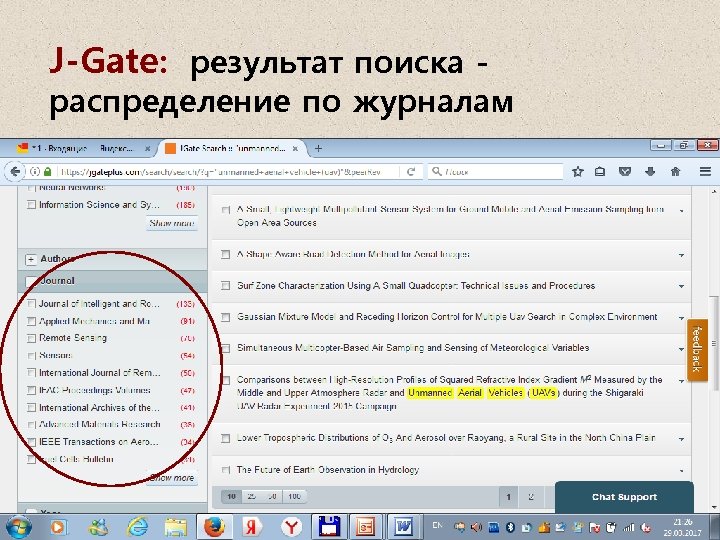Switch to the first mail inbox tab

pyautogui.click(x=82, y=148)
